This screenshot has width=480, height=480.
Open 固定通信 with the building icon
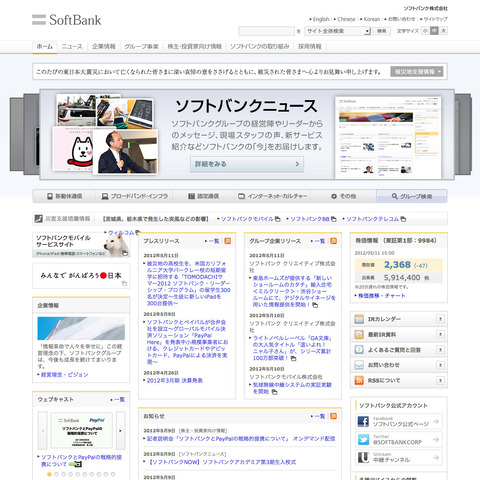click(203, 196)
